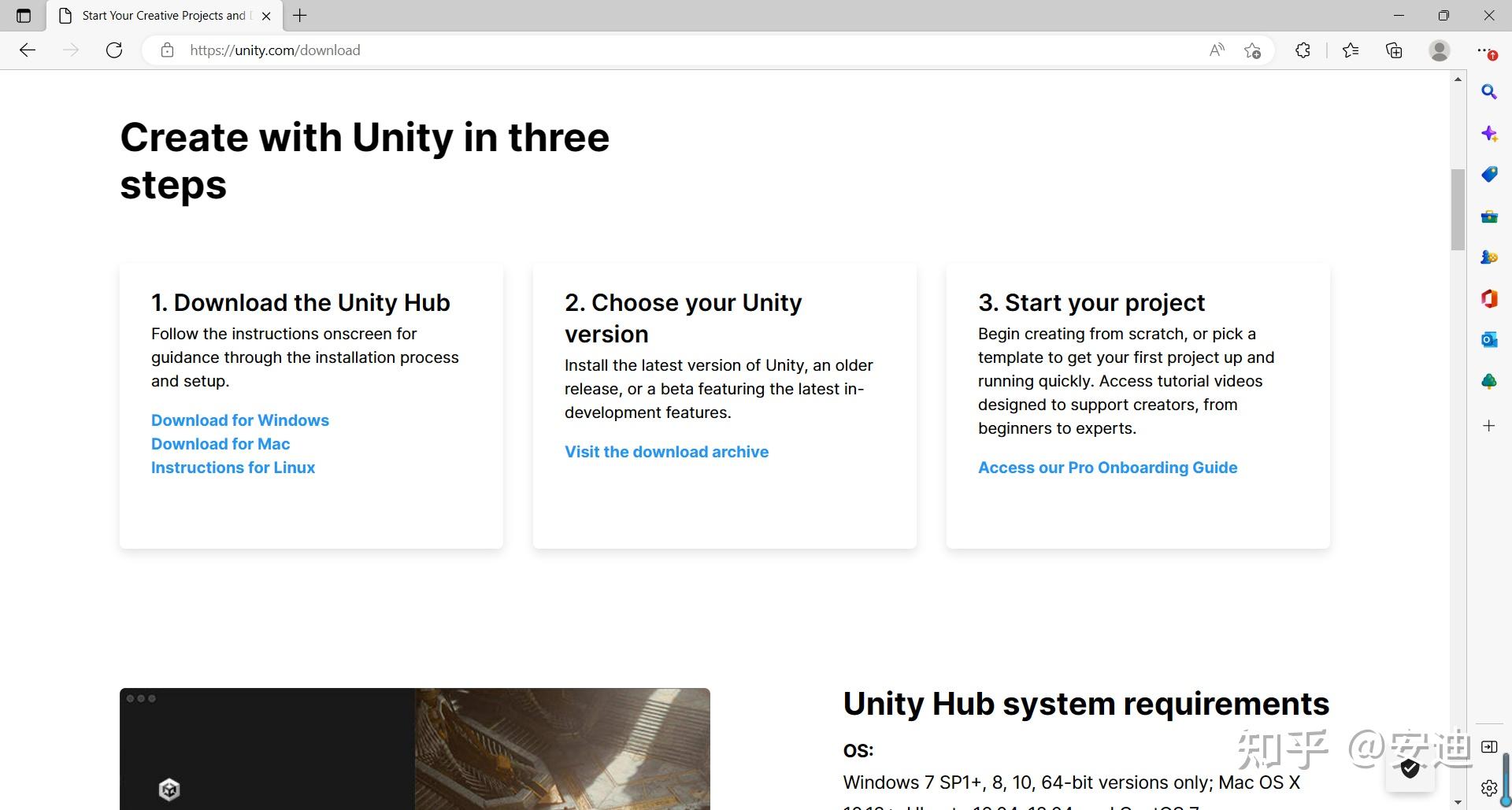
Task: Open a new browser tab
Action: (x=299, y=15)
